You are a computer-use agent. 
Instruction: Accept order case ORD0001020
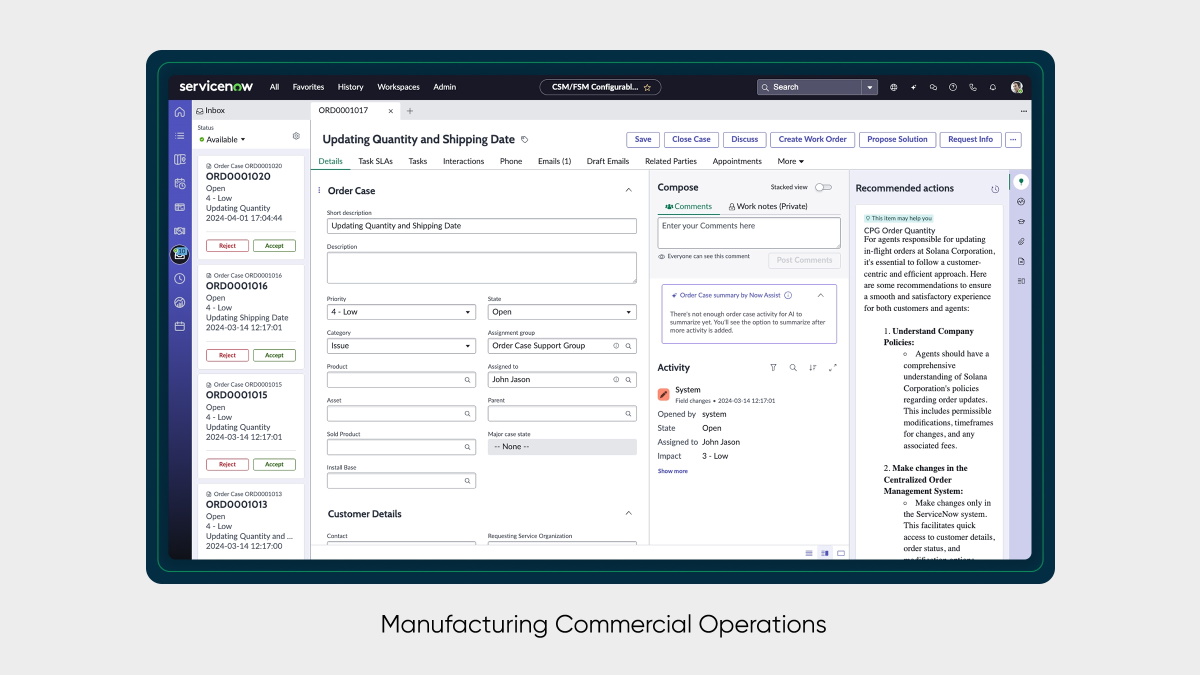[x=274, y=246]
